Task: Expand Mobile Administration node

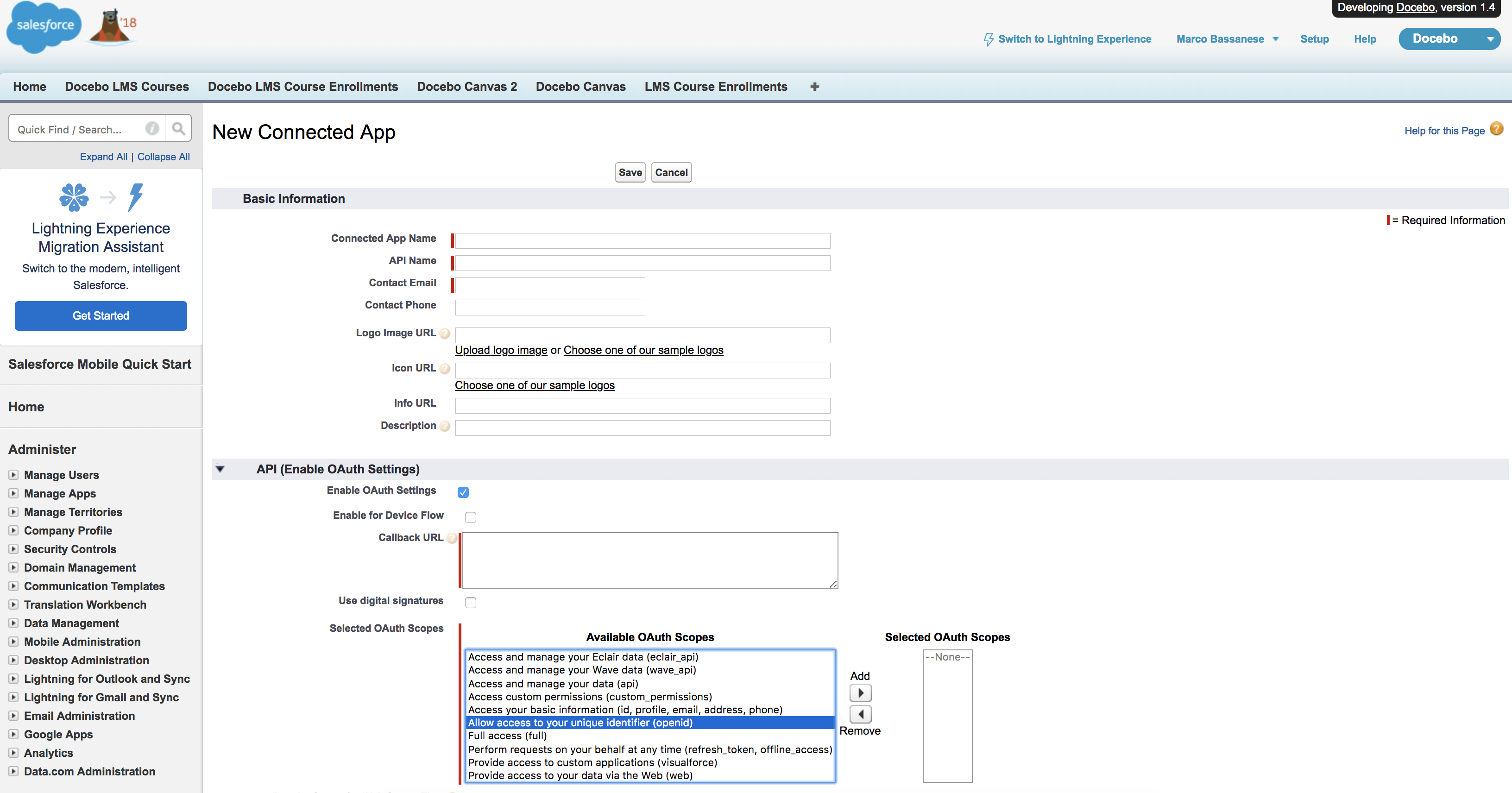Action: (13, 642)
